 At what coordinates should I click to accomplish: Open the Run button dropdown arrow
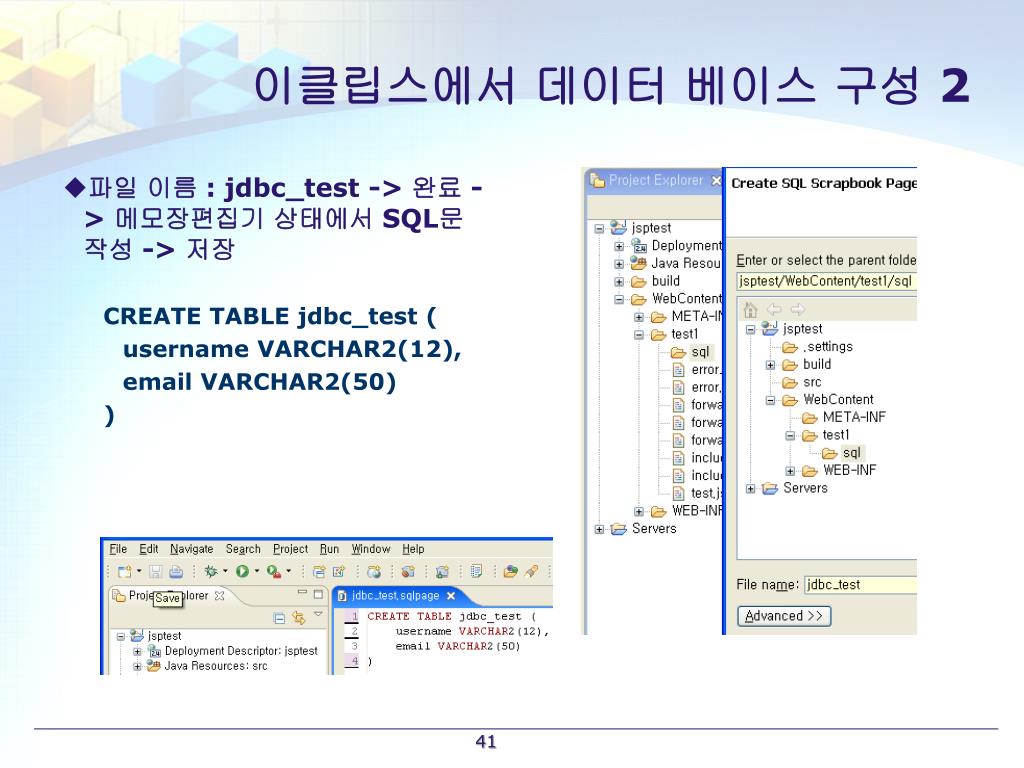click(257, 571)
